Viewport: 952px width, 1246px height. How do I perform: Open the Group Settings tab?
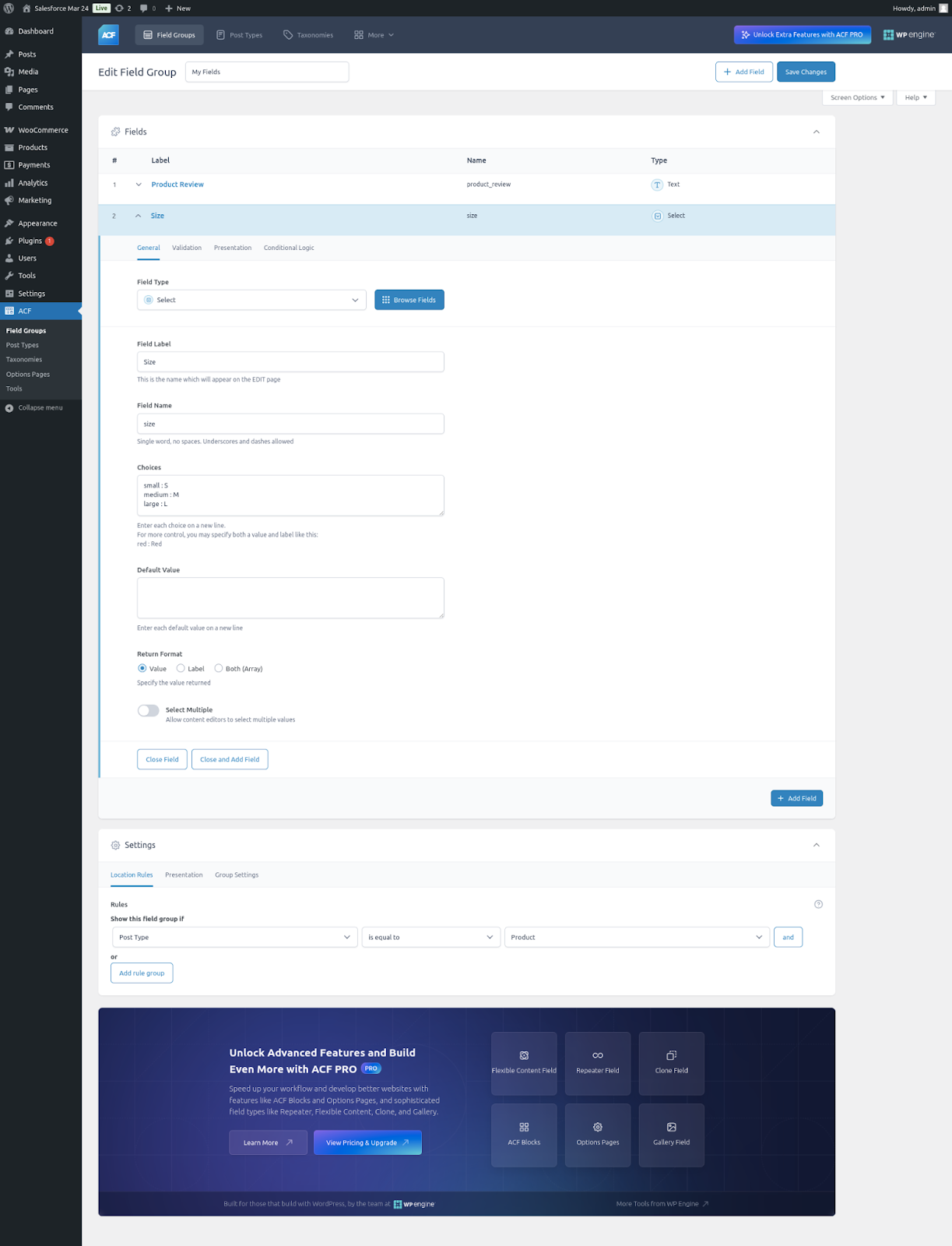pos(237,875)
